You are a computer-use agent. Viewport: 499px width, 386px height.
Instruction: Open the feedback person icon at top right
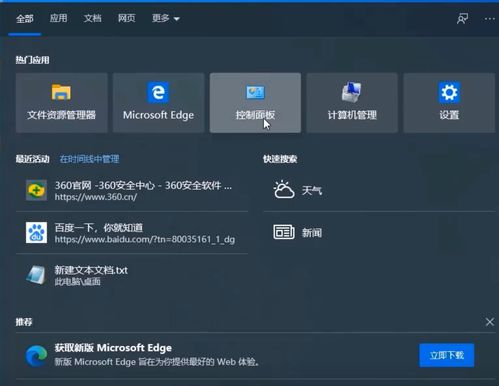click(462, 19)
